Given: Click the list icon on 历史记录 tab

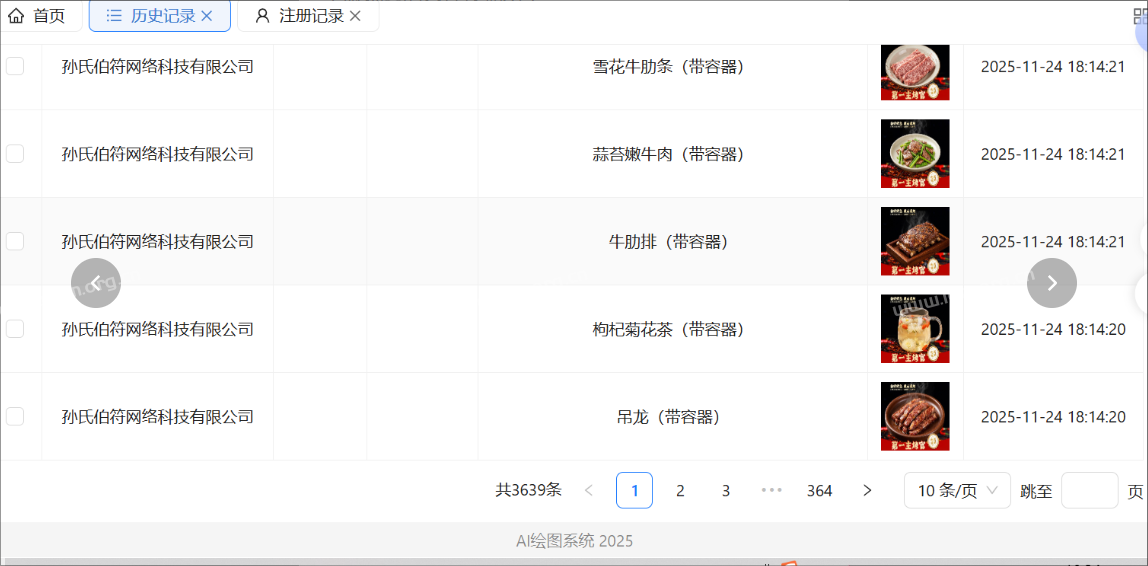Looking at the screenshot, I should pyautogui.click(x=113, y=16).
